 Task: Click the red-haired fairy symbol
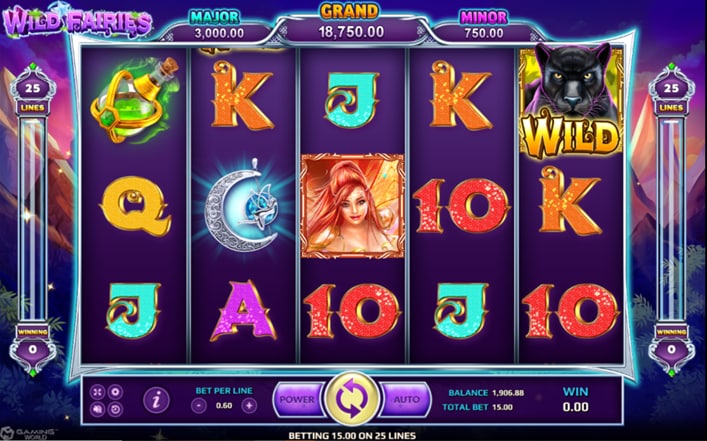[352, 206]
